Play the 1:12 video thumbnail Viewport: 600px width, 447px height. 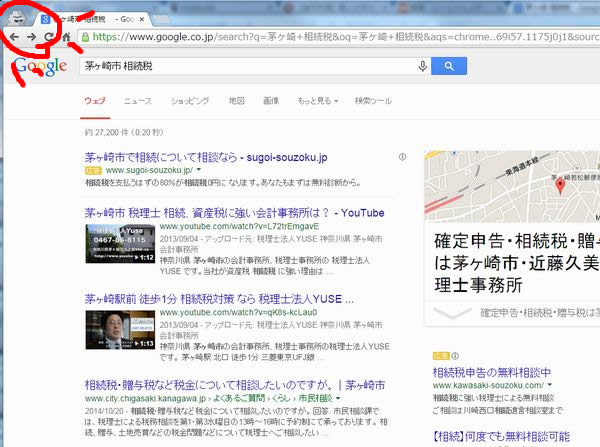point(120,244)
